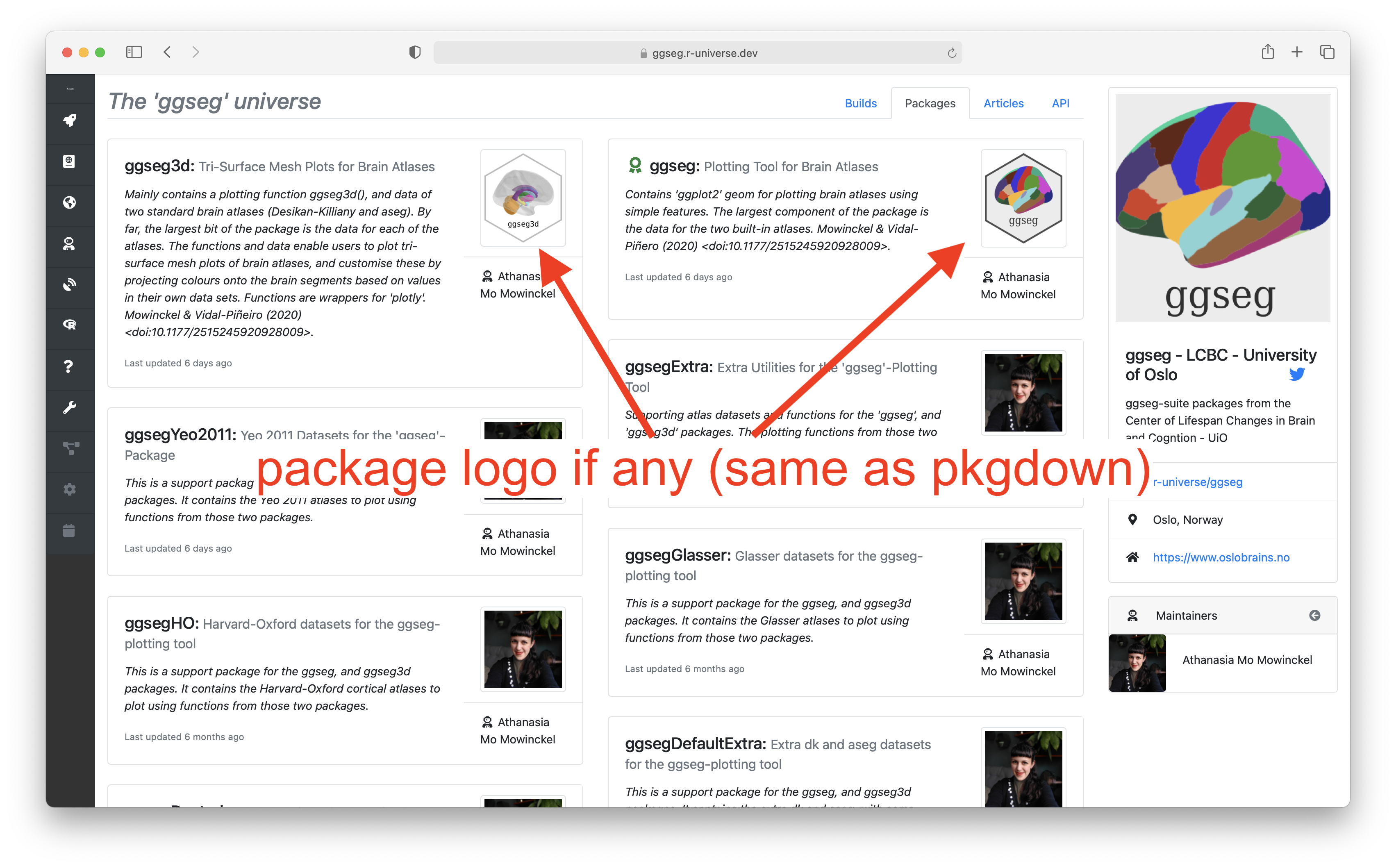Click the large ggseg brain logo
Image resolution: width=1396 pixels, height=868 pixels.
point(1223,208)
